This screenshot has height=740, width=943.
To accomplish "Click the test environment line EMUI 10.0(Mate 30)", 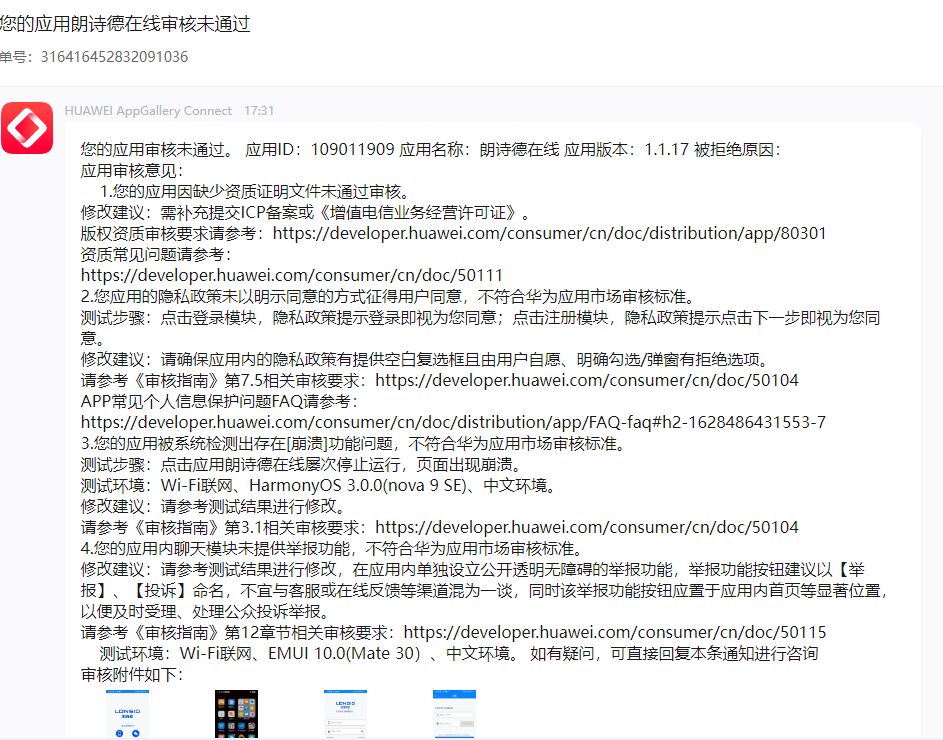I will [309, 653].
